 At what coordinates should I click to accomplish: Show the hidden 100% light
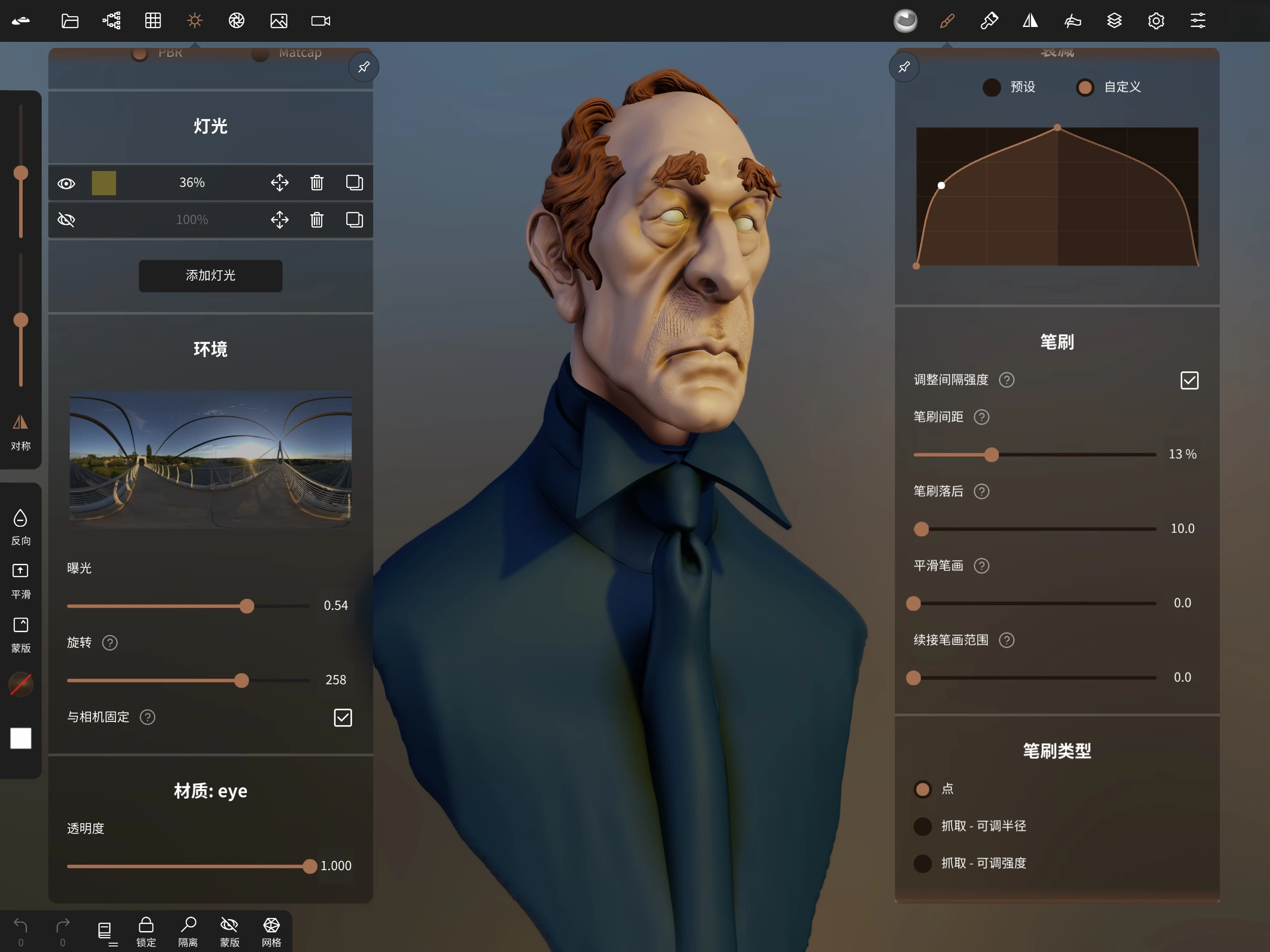click(66, 220)
